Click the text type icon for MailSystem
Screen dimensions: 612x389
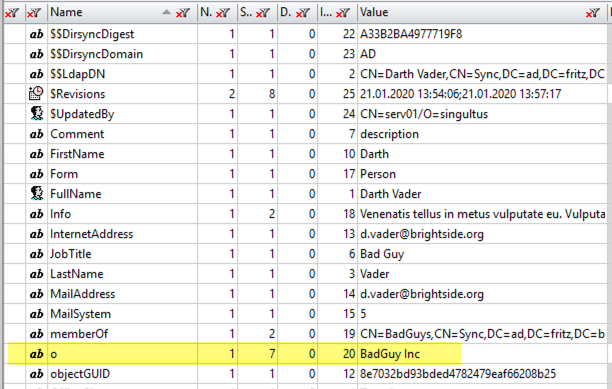click(36, 314)
